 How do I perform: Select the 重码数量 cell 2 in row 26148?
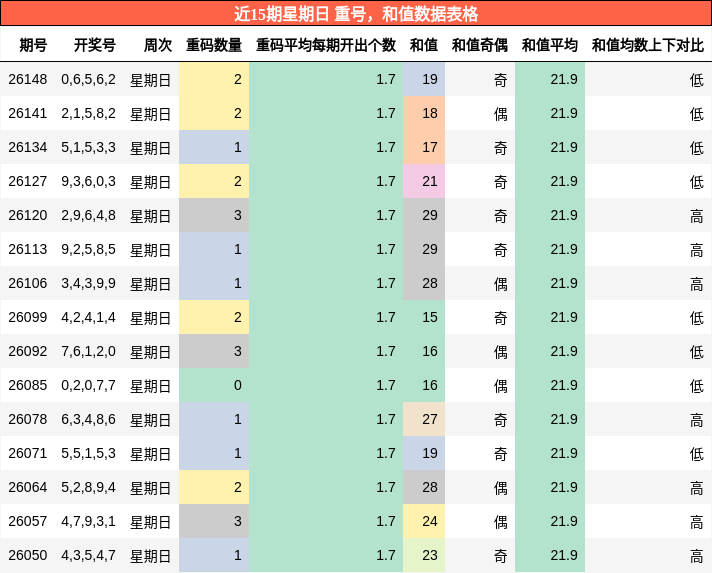tap(214, 79)
